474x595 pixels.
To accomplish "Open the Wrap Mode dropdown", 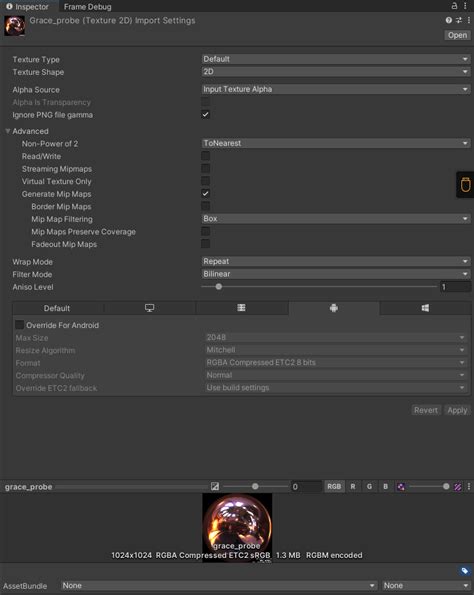I will (x=336, y=261).
